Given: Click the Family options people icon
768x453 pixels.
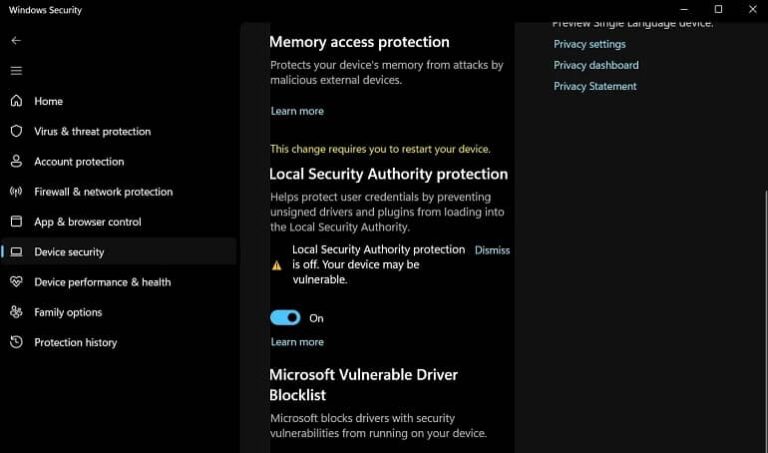Looking at the screenshot, I should tap(16, 312).
